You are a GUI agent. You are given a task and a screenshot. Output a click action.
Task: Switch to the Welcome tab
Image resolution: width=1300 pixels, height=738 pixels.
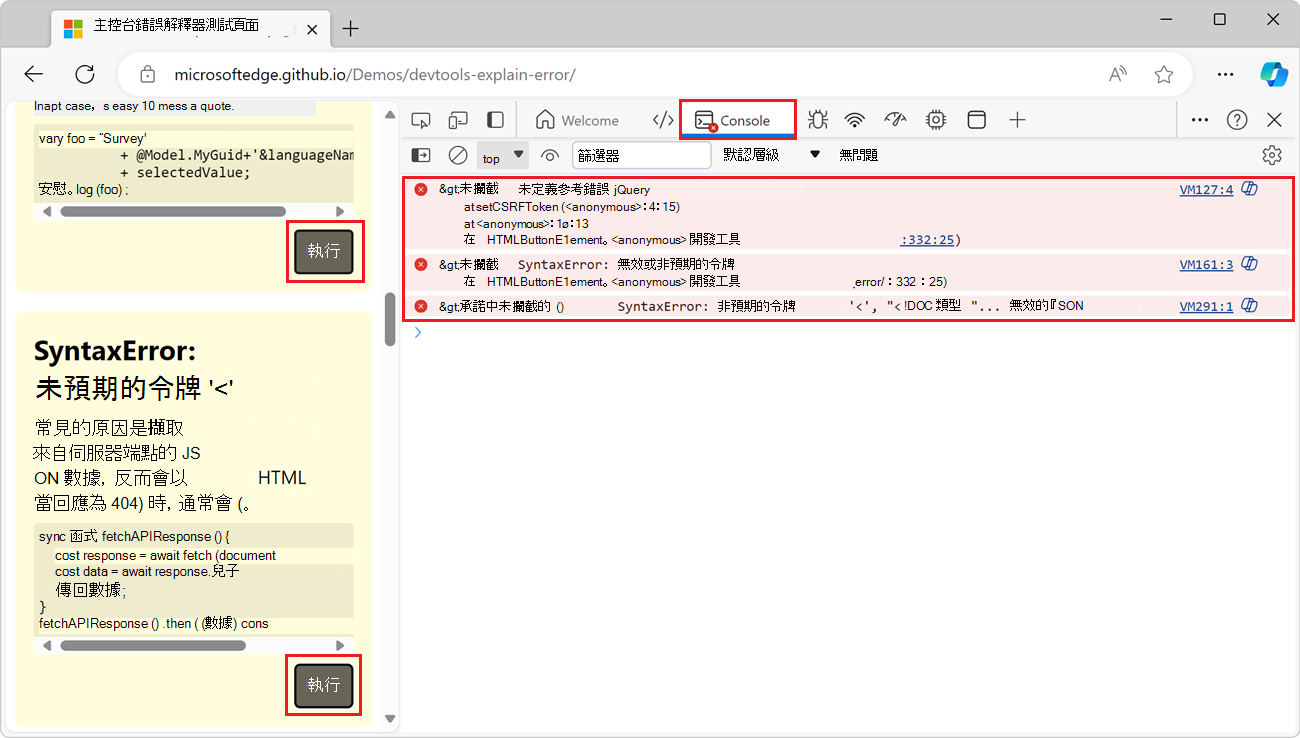(577, 119)
